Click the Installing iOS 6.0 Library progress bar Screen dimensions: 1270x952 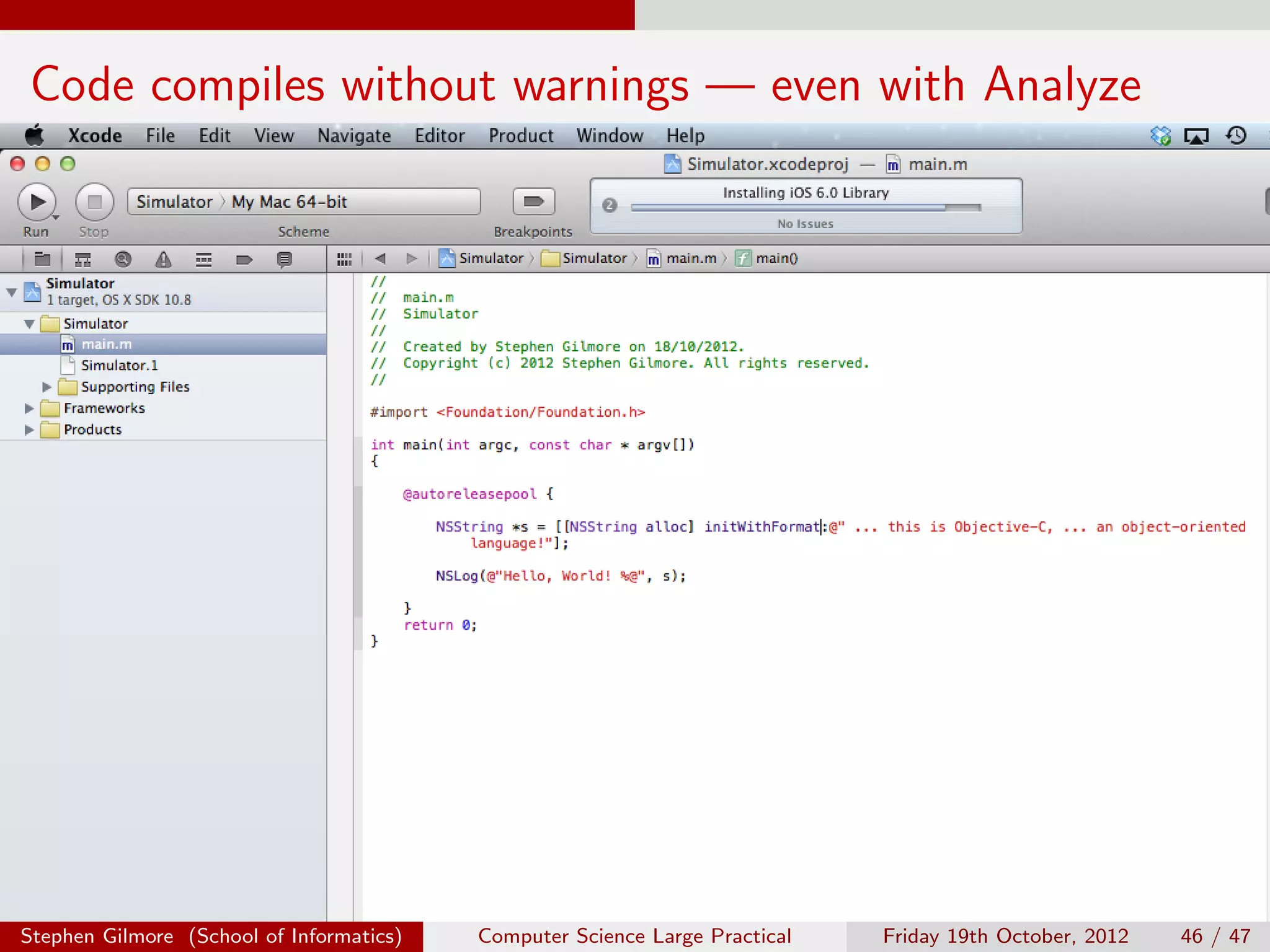[x=806, y=208]
